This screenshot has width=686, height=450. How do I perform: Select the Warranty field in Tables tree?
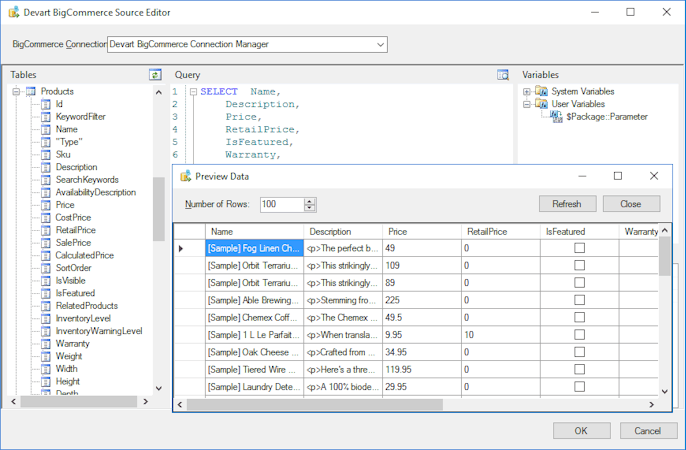pos(72,343)
